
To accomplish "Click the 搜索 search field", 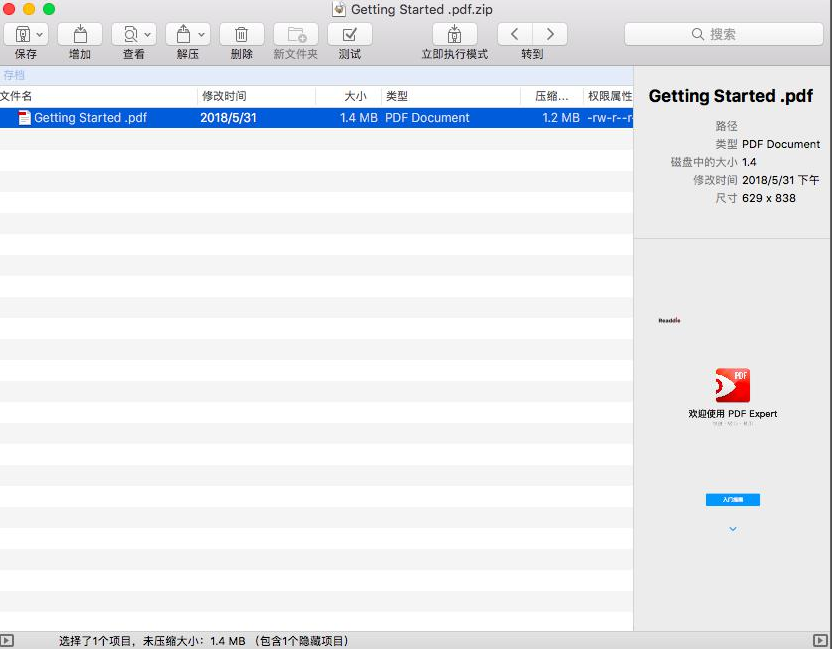I will 723,34.
